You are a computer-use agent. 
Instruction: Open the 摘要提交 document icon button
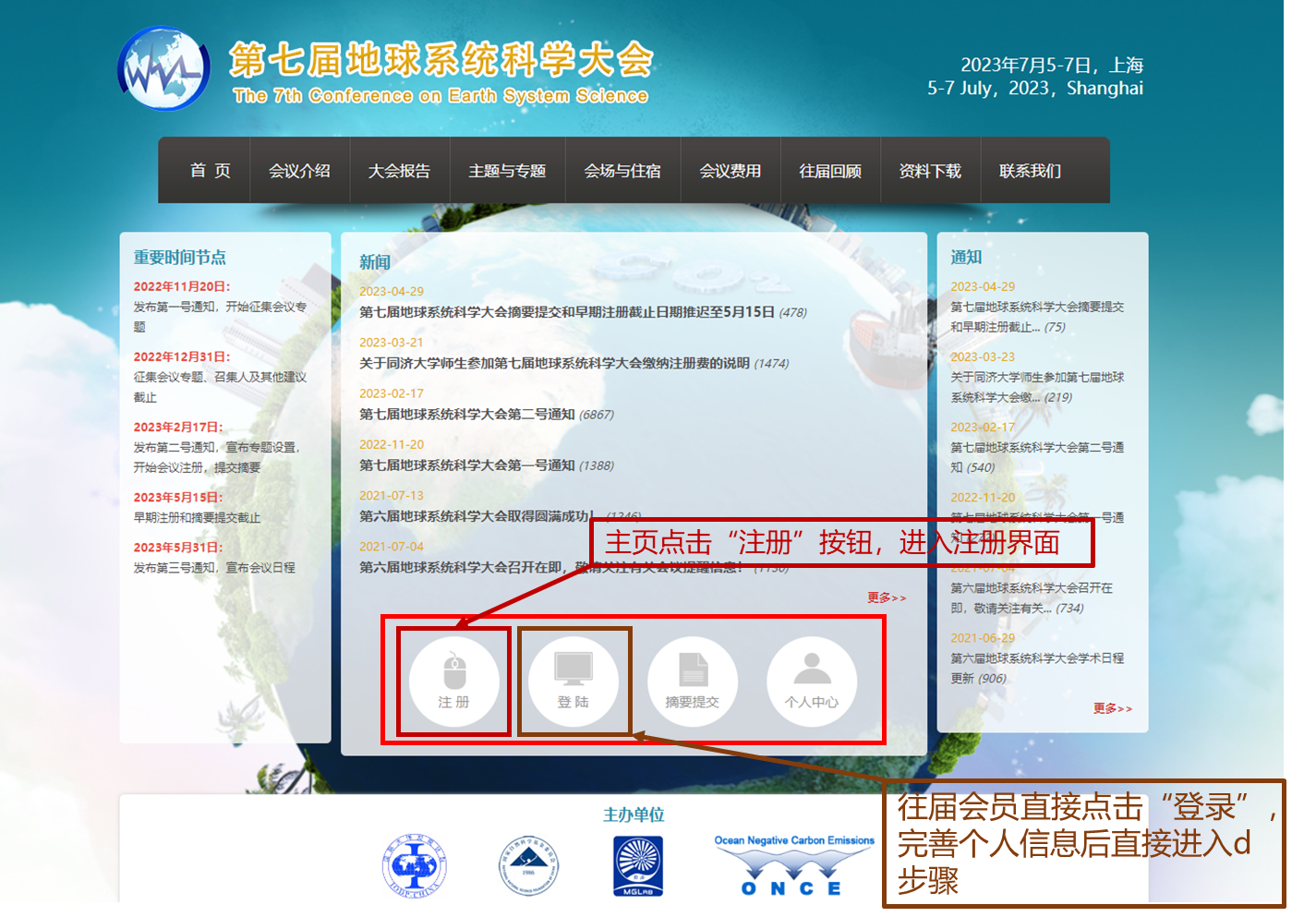[x=693, y=682]
